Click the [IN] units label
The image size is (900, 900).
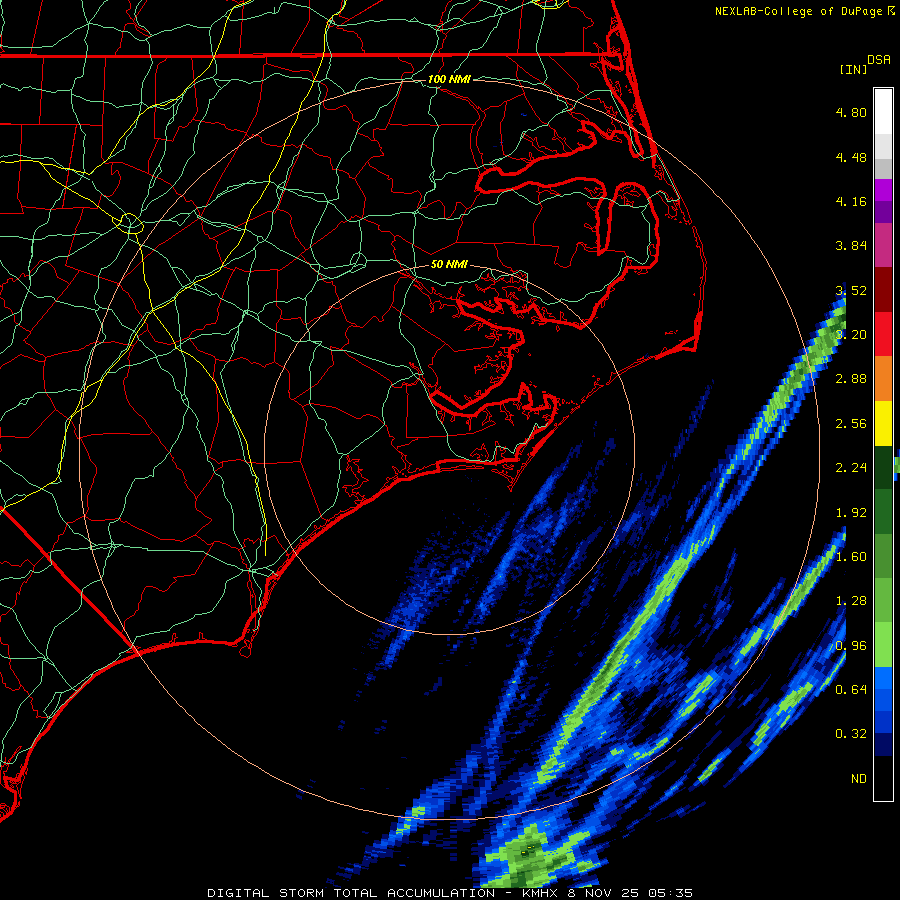[853, 69]
